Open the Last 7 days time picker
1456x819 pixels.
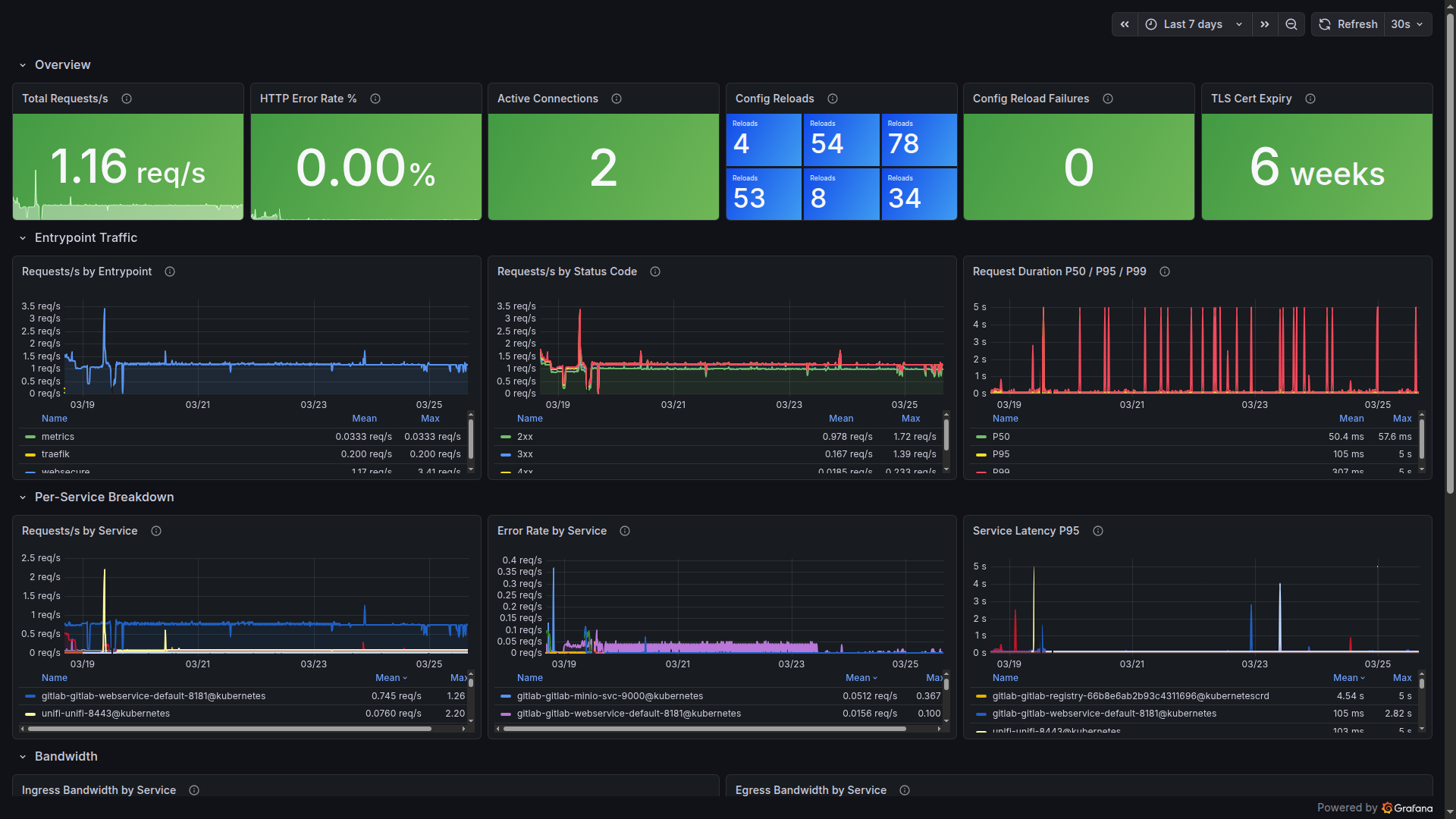click(1194, 24)
